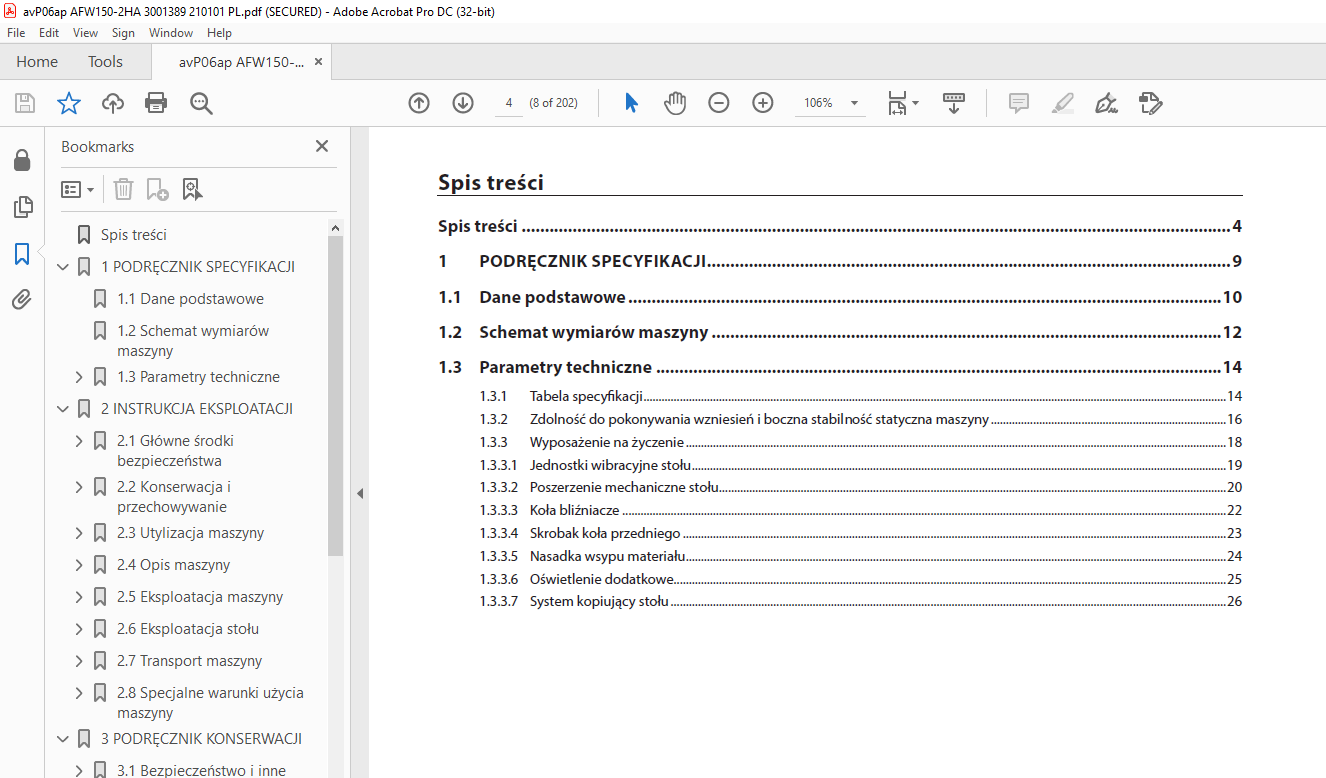1326x778 pixels.
Task: Open the View menu
Action: [x=86, y=33]
